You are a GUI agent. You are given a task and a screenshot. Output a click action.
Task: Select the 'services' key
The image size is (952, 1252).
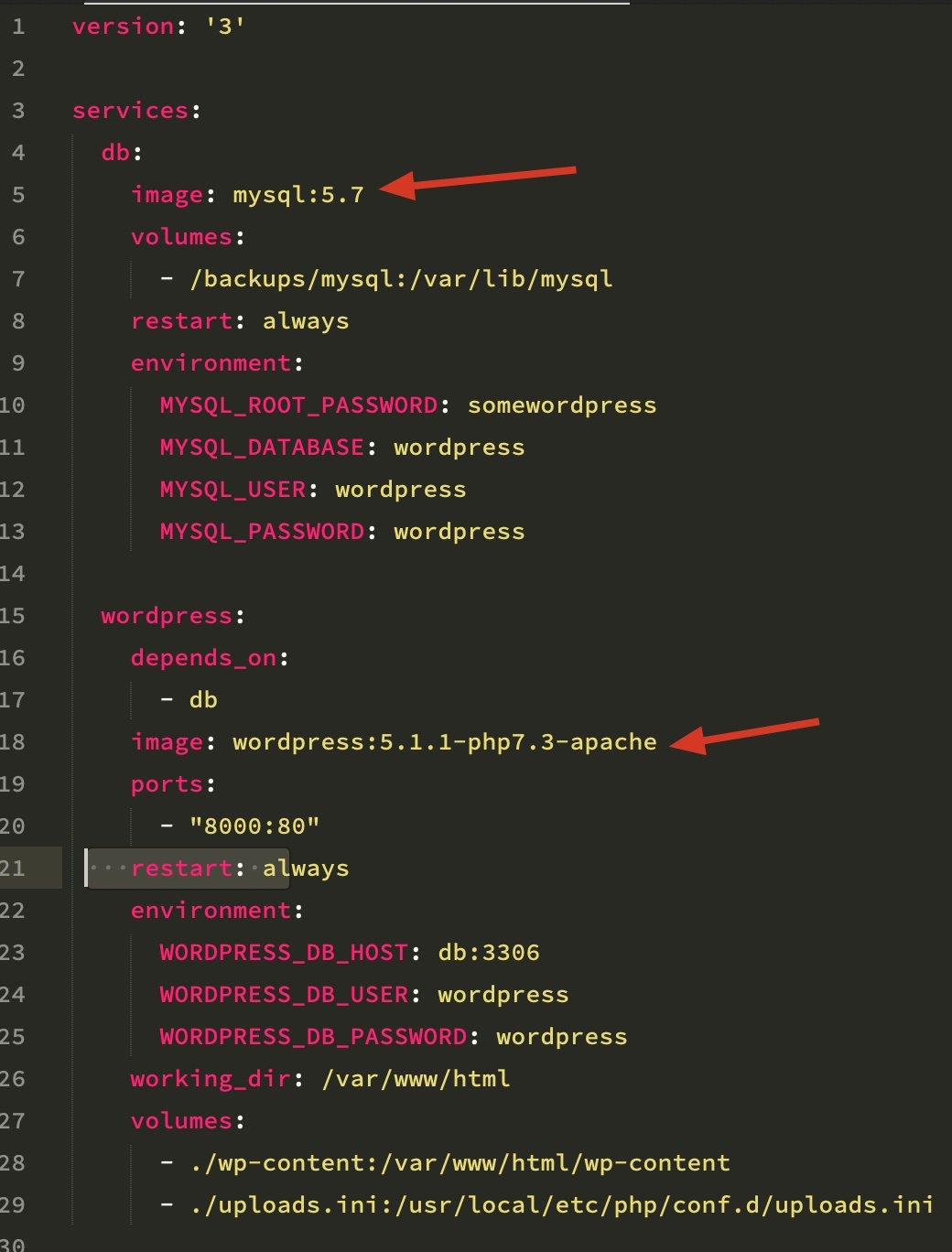point(130,111)
